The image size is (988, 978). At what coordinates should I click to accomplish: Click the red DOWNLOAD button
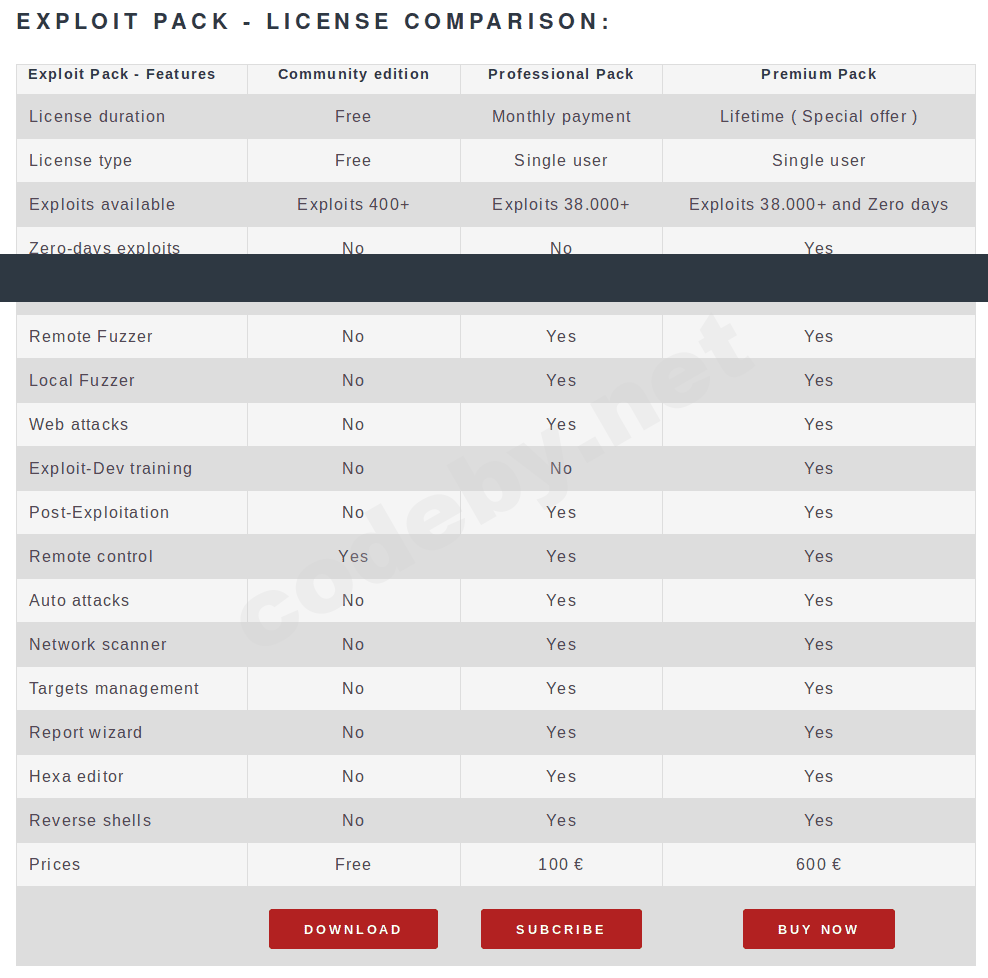tap(353, 929)
